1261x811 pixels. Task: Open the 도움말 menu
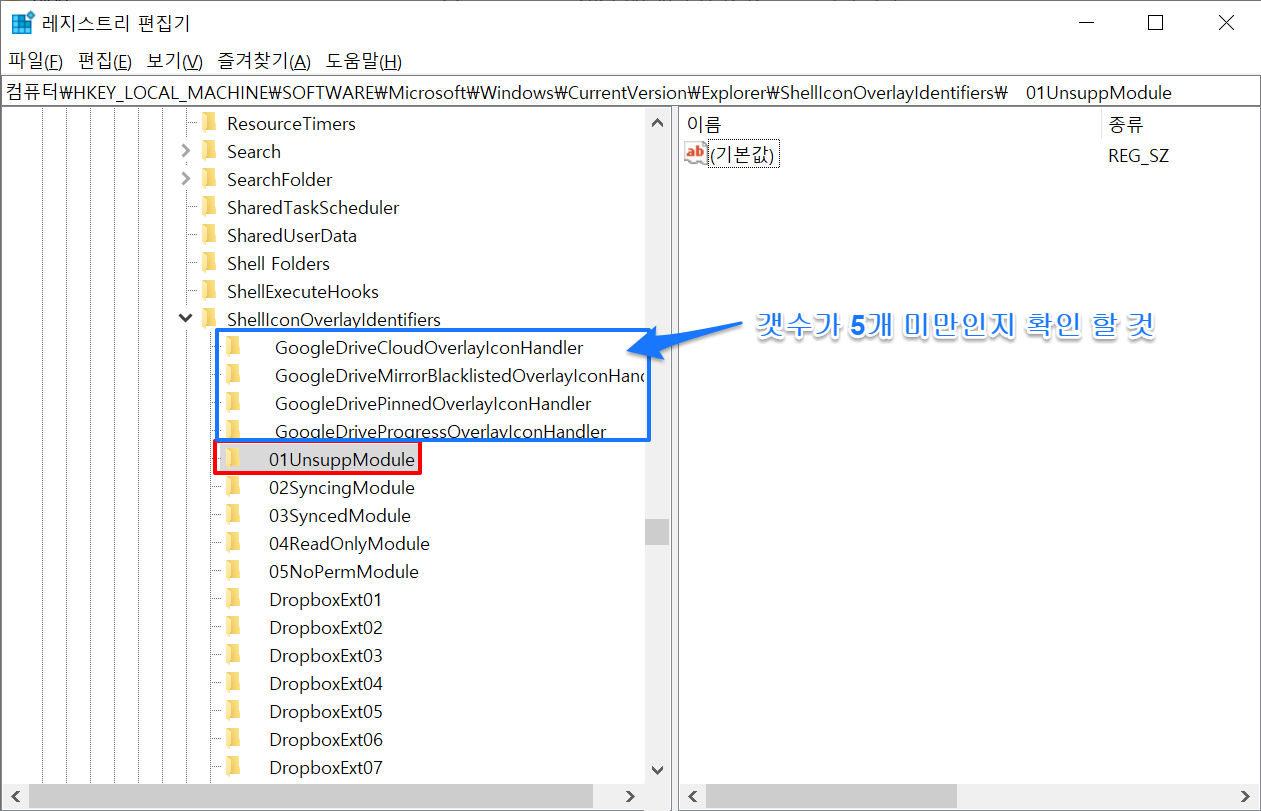coord(364,61)
